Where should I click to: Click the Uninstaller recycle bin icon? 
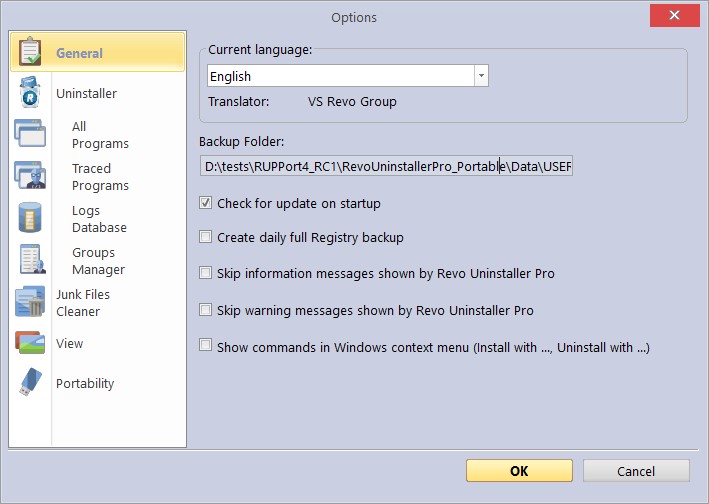tap(30, 92)
